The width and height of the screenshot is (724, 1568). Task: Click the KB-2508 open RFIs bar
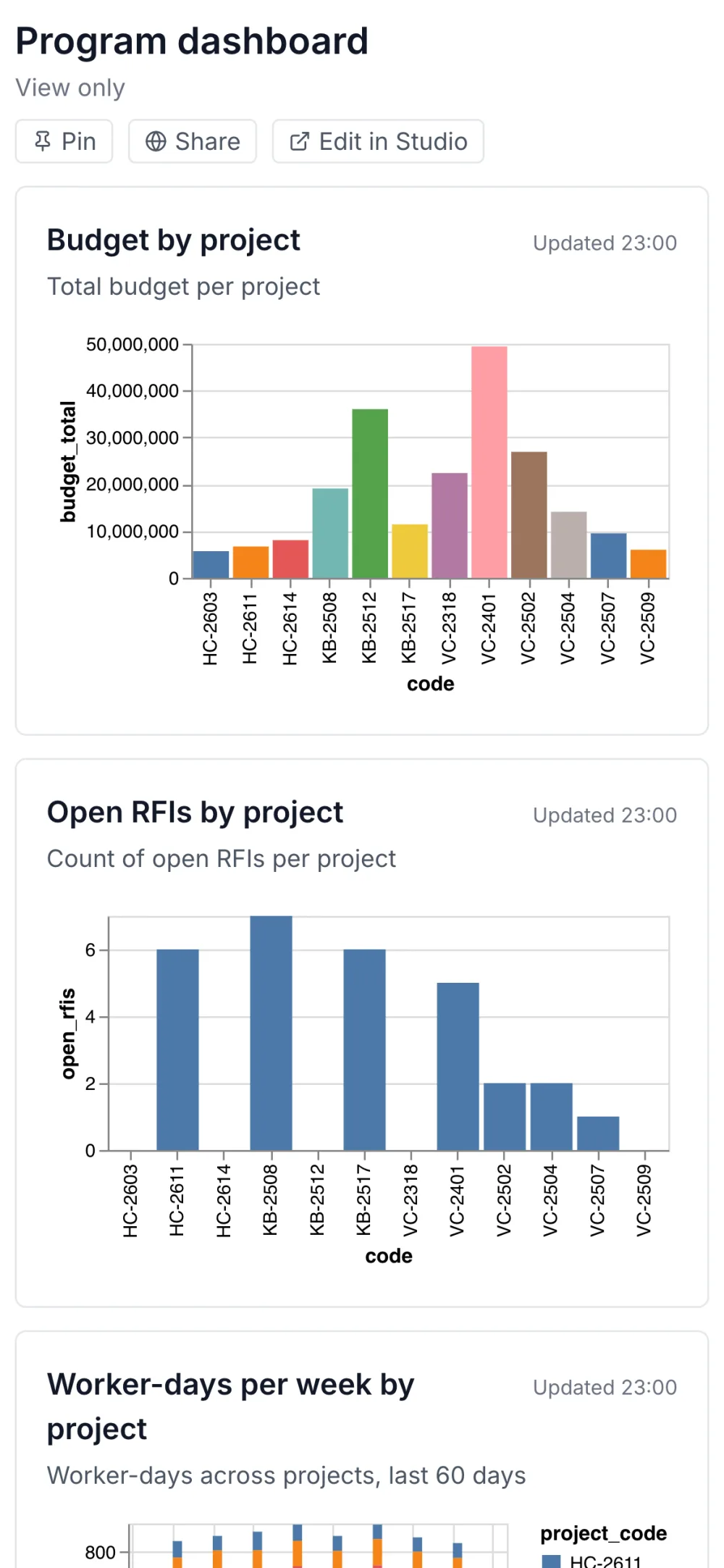click(x=271, y=1033)
